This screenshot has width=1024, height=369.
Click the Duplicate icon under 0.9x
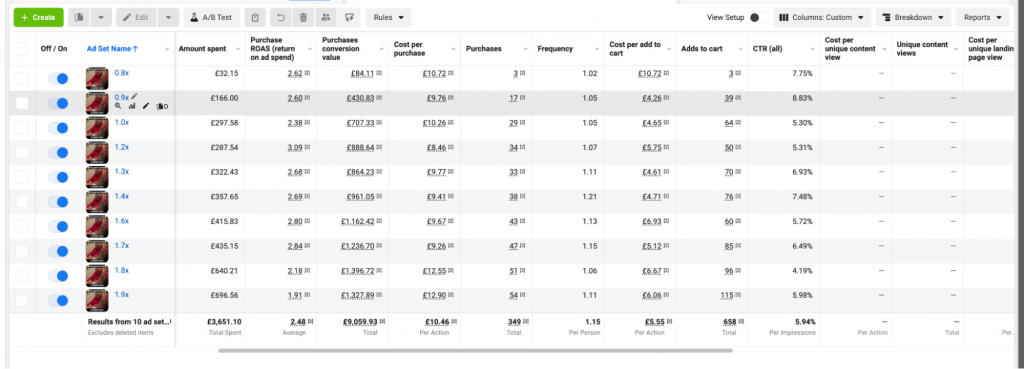click(x=161, y=106)
